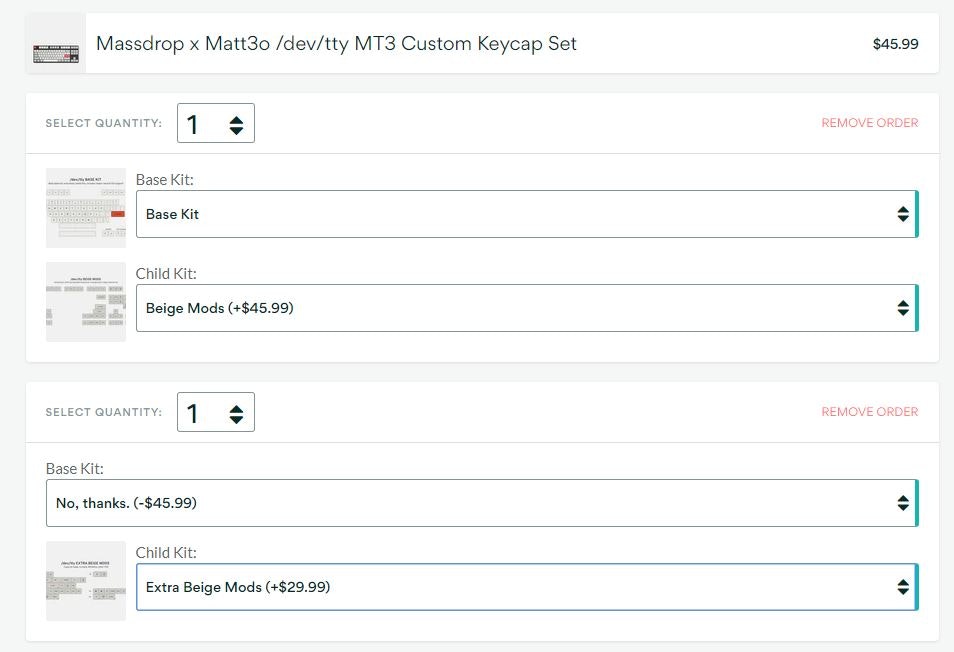Click arrow icon of 'No, thanks.' dropdown
Image resolution: width=954 pixels, height=652 pixels.
click(902, 503)
